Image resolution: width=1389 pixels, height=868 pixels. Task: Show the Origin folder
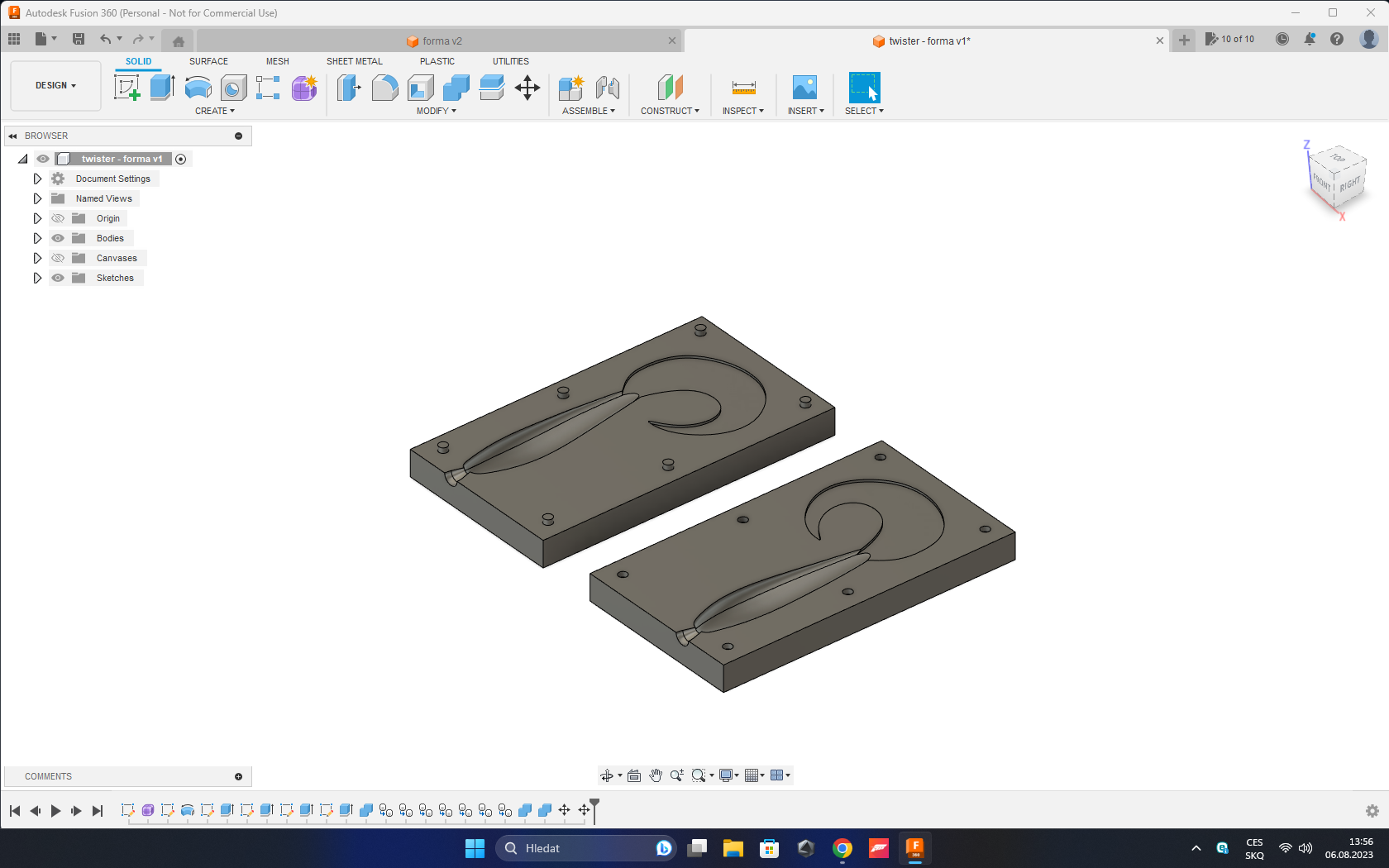pos(58,218)
